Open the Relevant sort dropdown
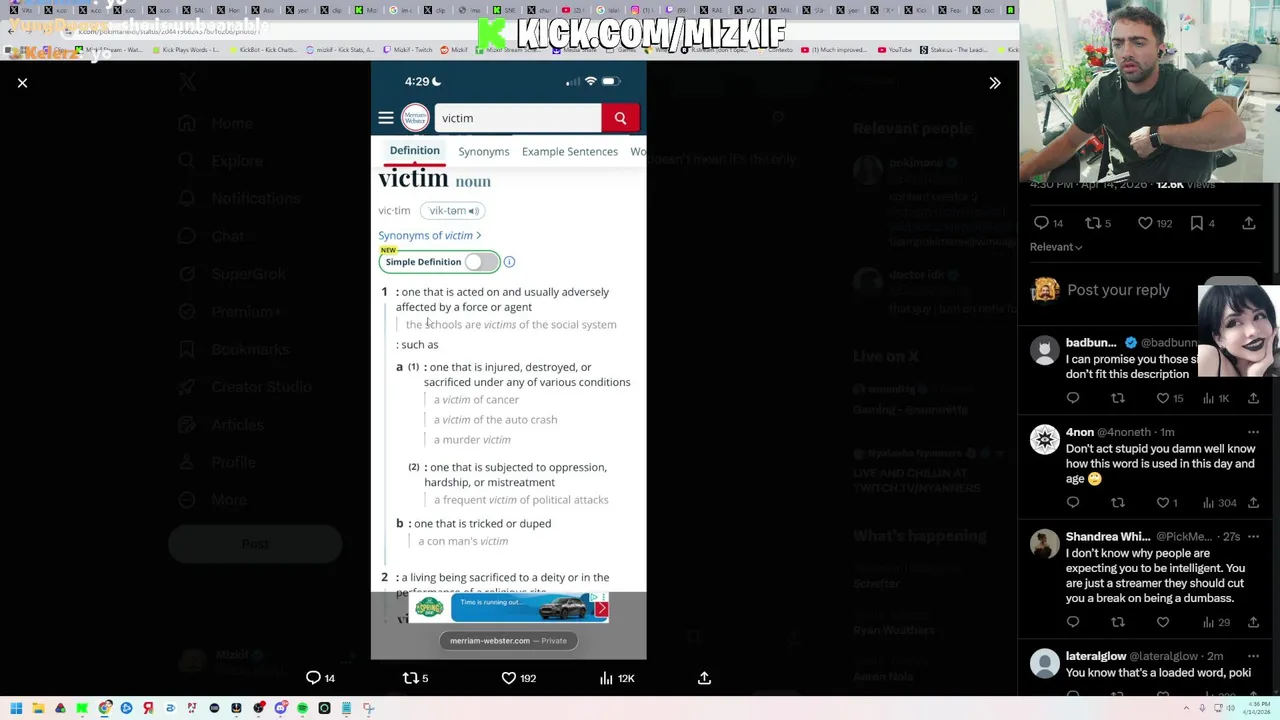Image resolution: width=1280 pixels, height=720 pixels. 1056,247
